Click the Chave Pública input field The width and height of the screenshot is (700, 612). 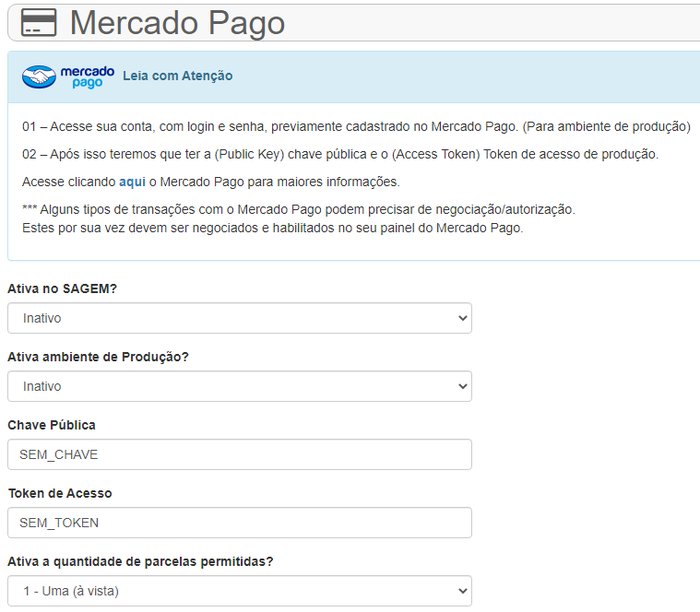[x=240, y=454]
